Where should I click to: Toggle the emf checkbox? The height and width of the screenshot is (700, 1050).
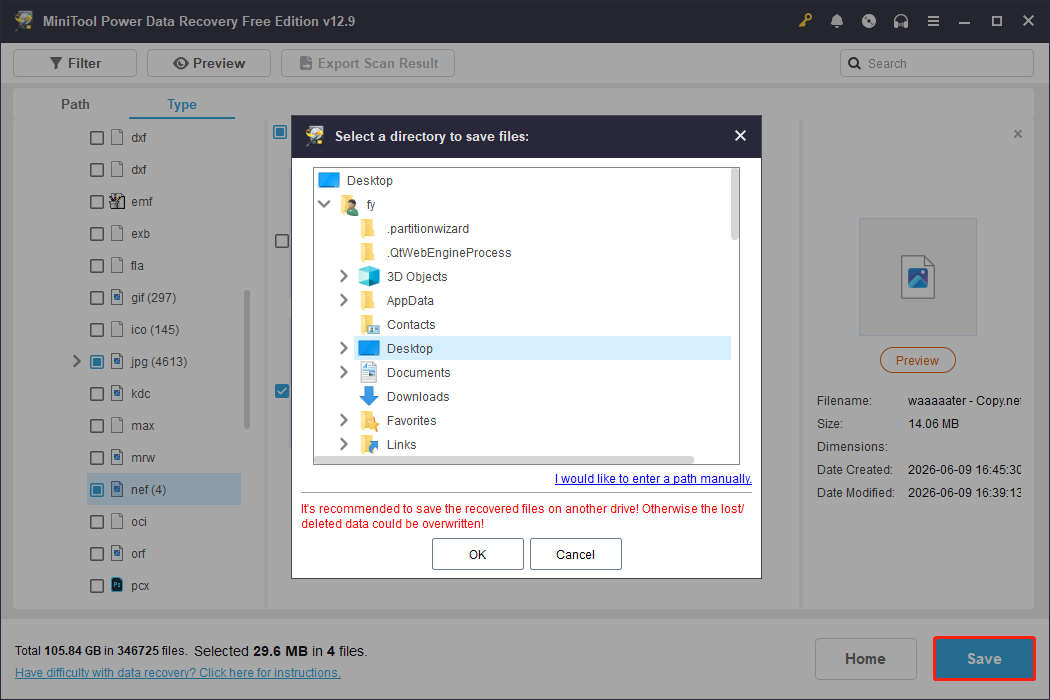click(97, 202)
